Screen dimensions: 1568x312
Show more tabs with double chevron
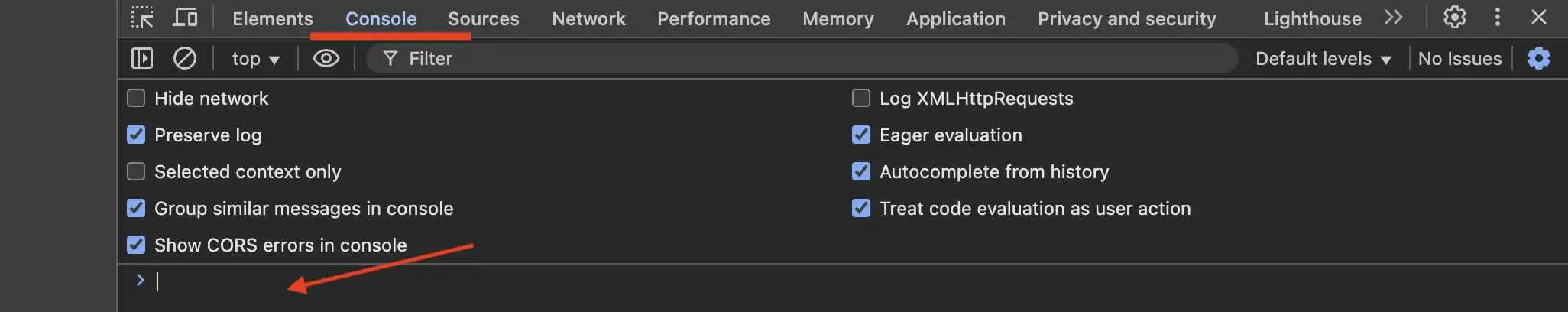pos(1393,18)
